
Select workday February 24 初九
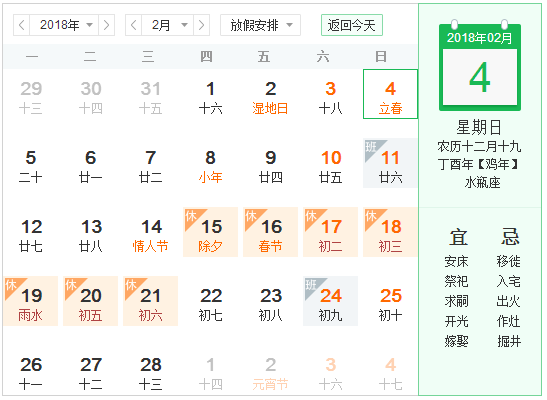330,301
